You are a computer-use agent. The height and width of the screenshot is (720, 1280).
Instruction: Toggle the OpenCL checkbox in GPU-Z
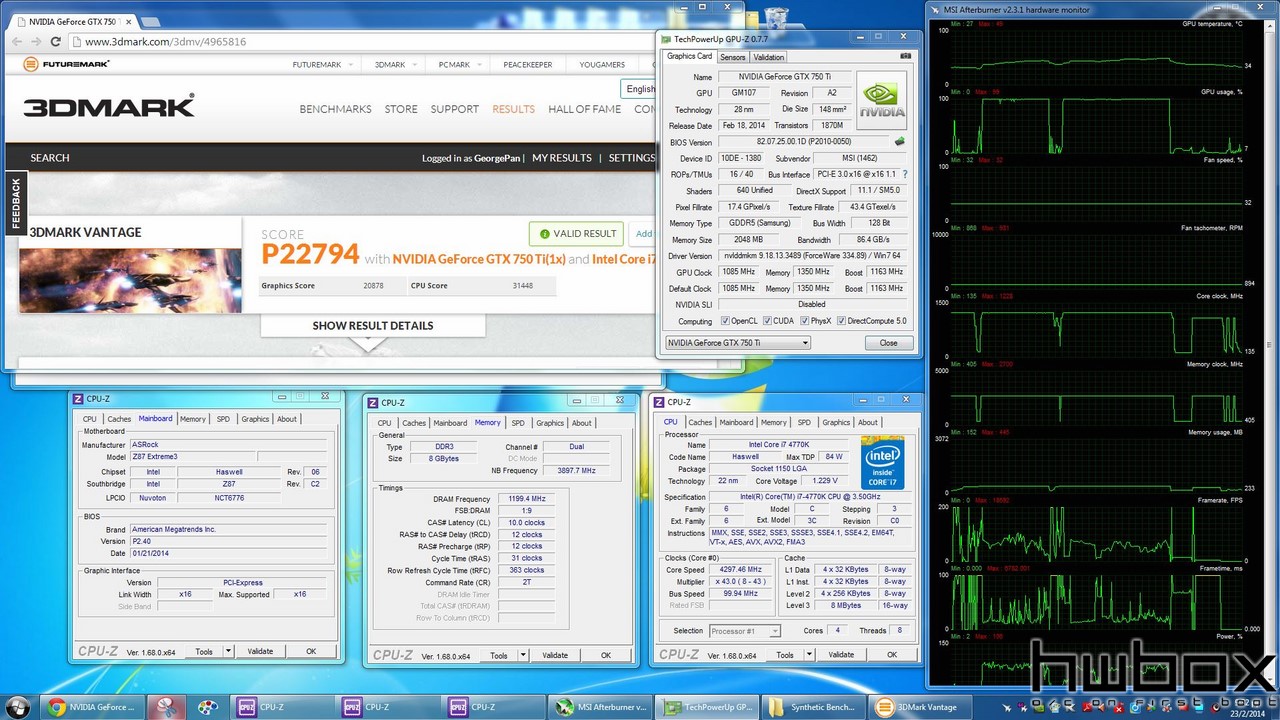(725, 321)
